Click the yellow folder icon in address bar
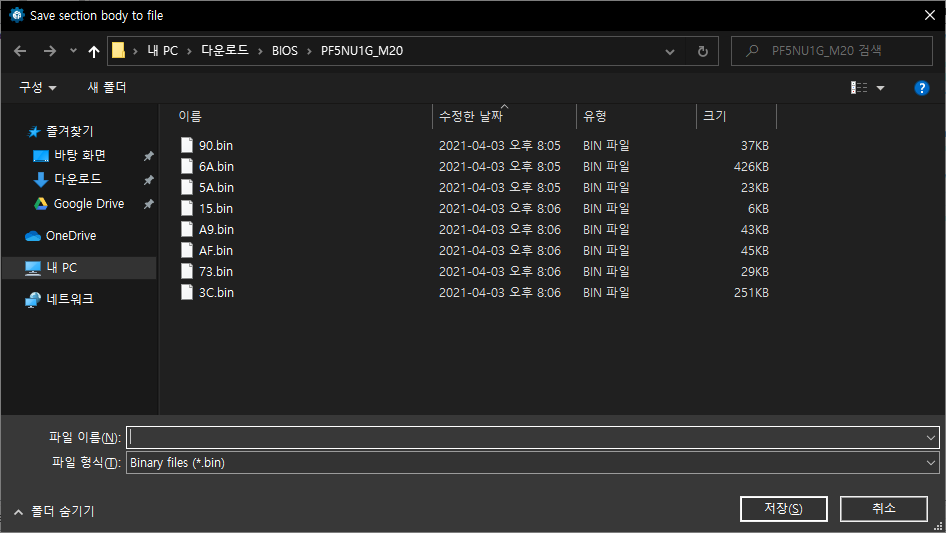 coord(118,51)
